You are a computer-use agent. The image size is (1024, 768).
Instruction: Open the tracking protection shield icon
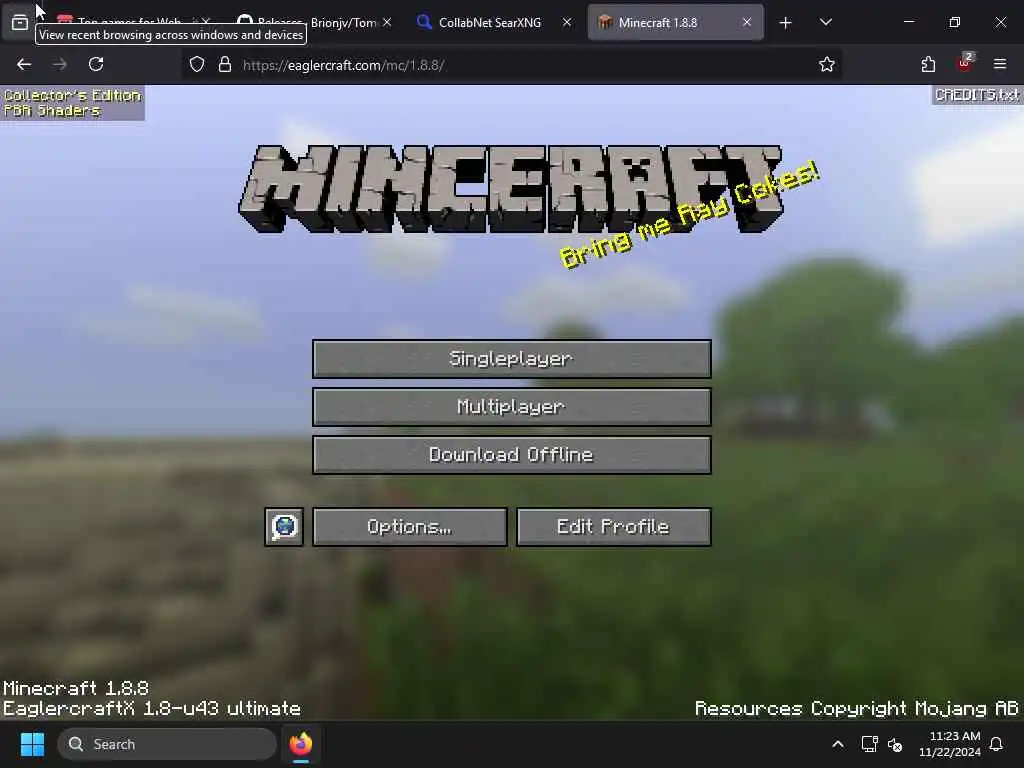click(197, 64)
